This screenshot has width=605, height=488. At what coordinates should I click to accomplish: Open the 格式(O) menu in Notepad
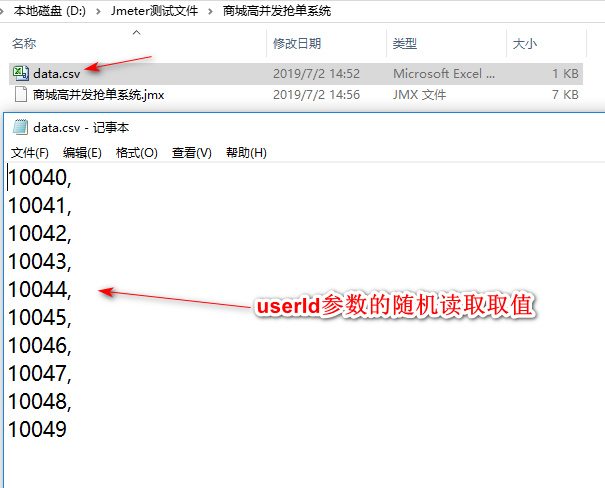pos(137,153)
